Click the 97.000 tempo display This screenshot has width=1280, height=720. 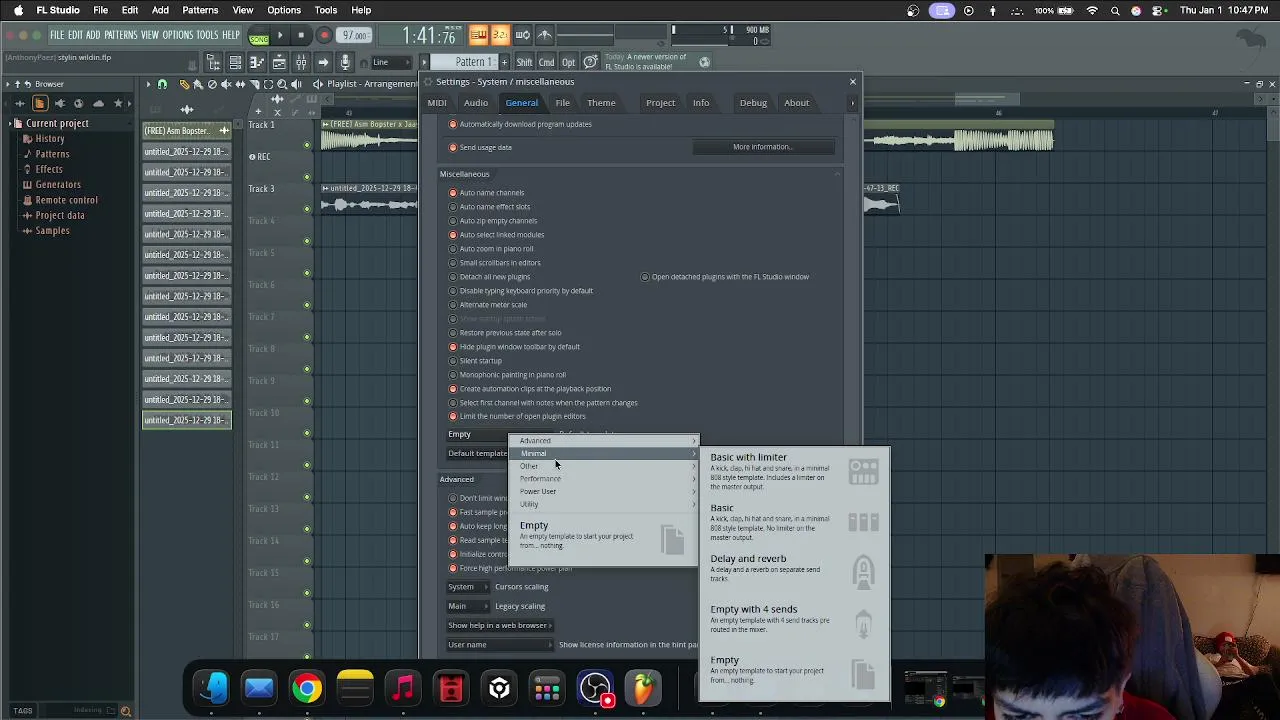tap(354, 35)
